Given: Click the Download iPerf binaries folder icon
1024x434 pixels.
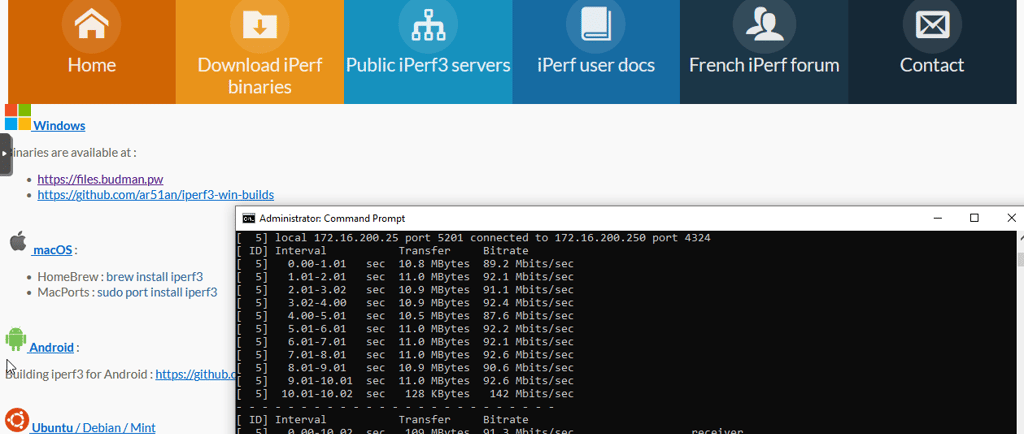Looking at the screenshot, I should [x=260, y=23].
